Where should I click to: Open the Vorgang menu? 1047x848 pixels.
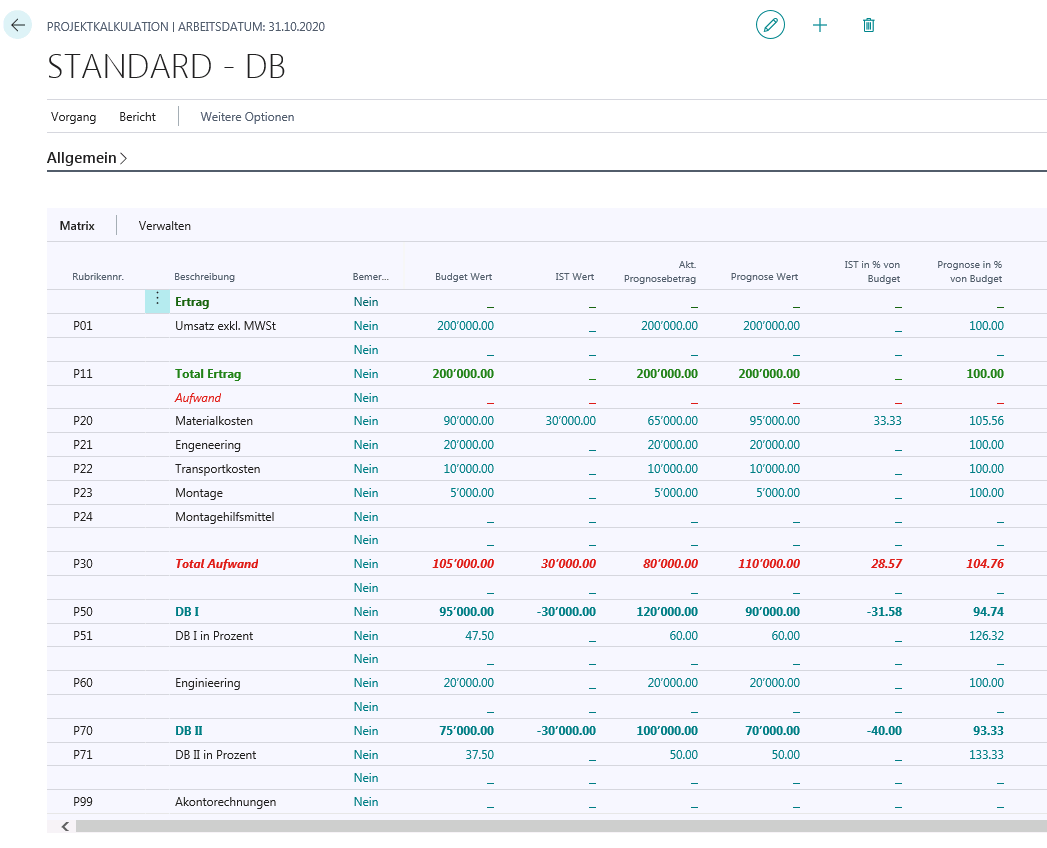click(73, 117)
